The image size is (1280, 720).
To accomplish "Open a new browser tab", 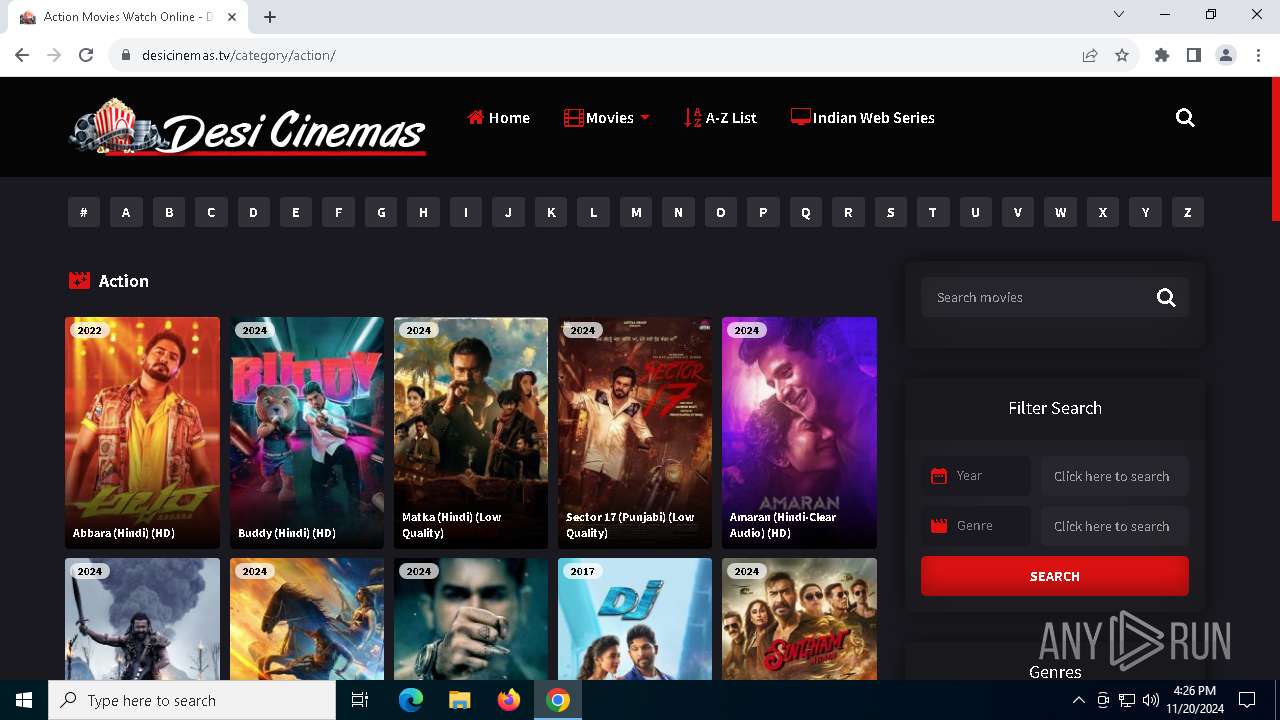I will [x=270, y=17].
